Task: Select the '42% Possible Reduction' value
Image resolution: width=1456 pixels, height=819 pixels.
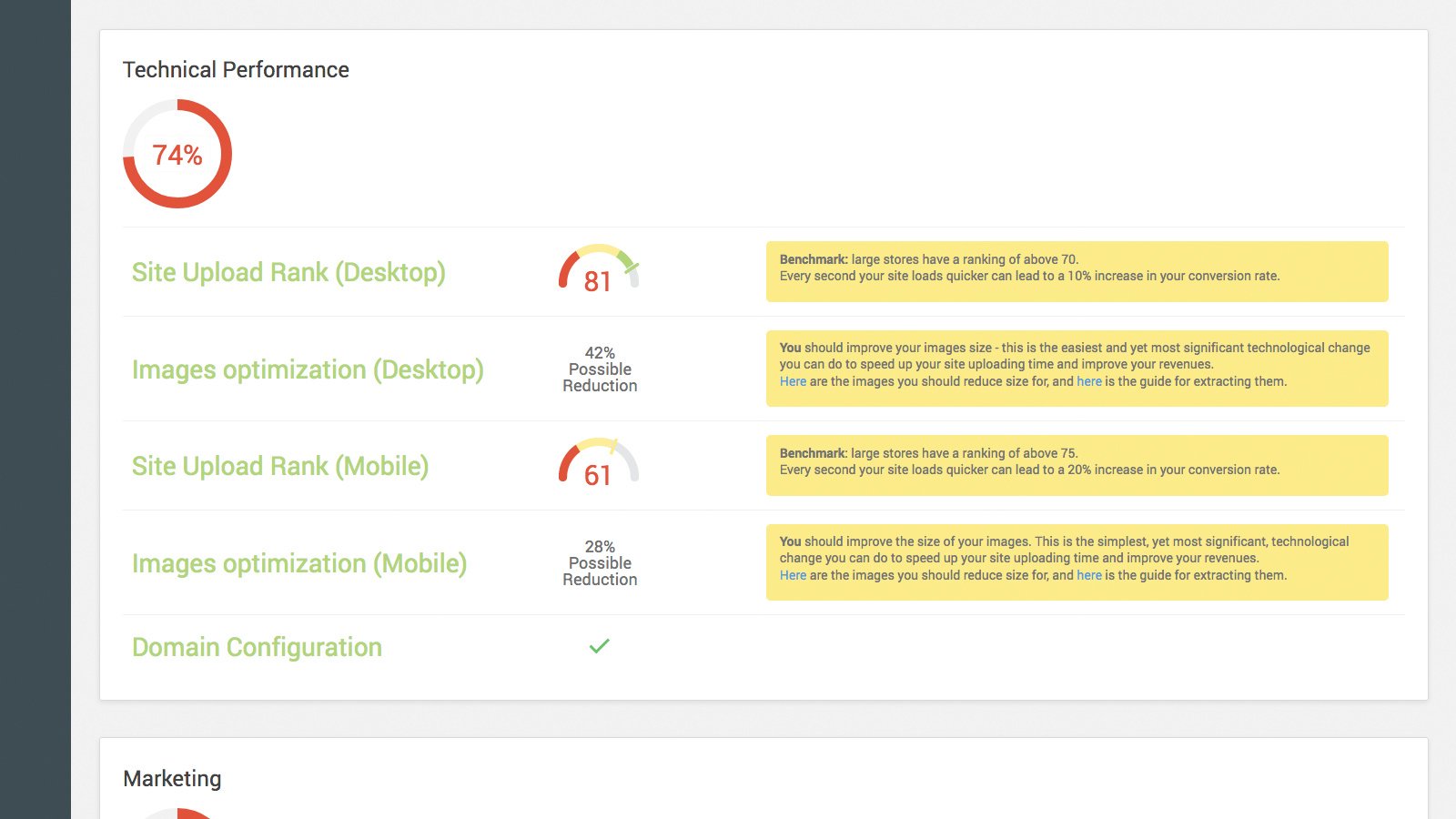Action: click(x=600, y=369)
